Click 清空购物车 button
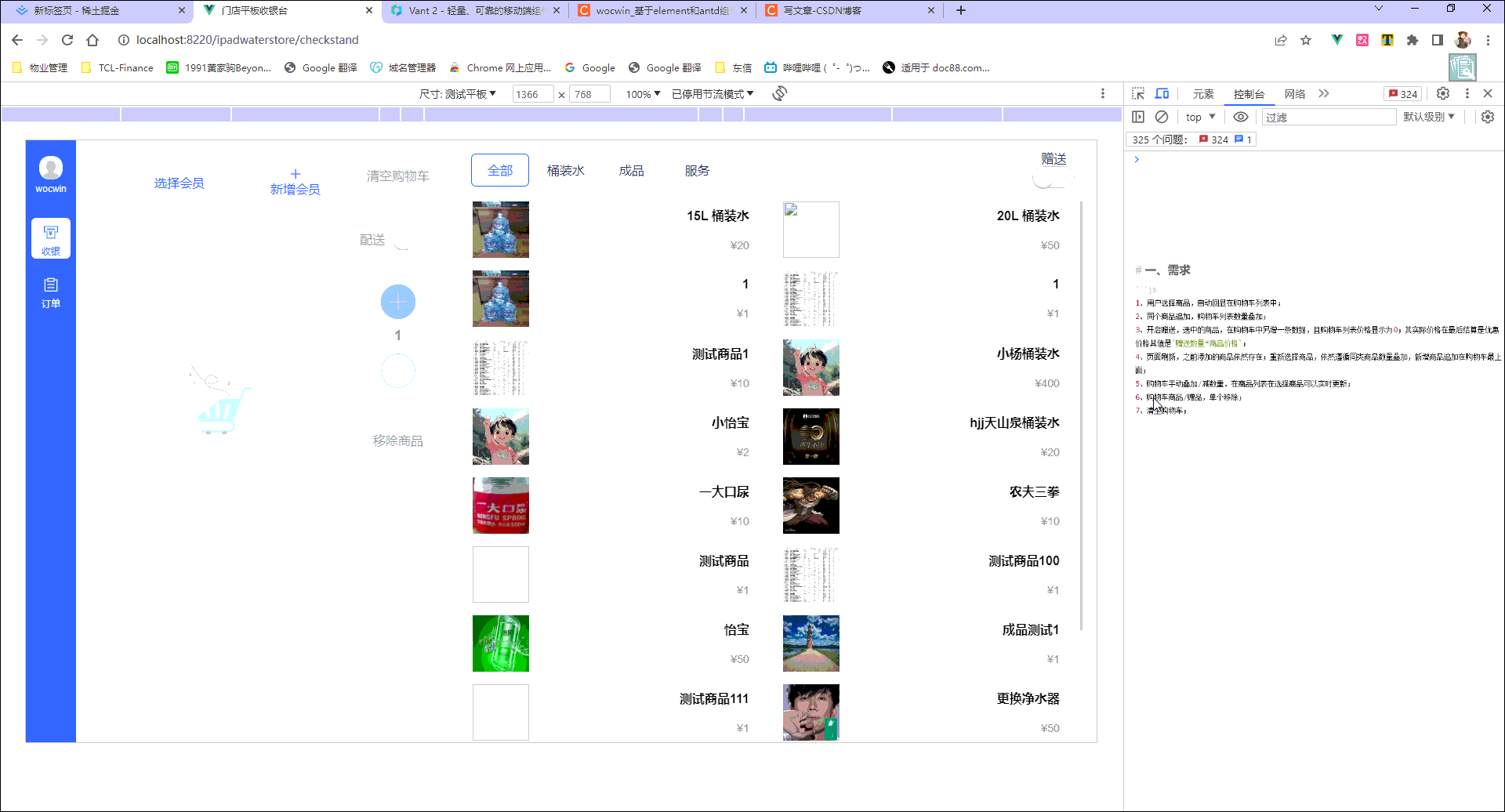 pos(398,176)
